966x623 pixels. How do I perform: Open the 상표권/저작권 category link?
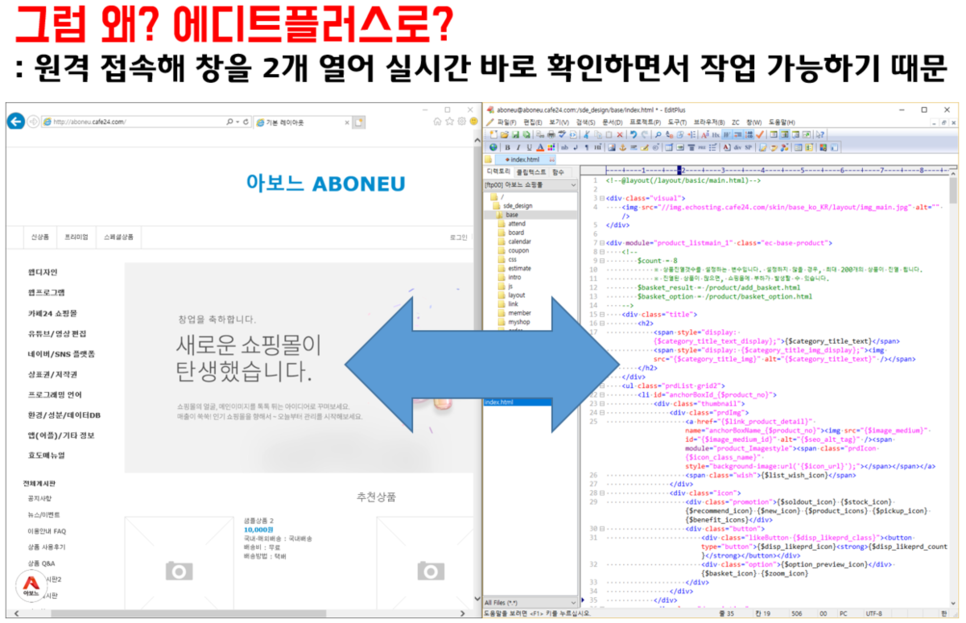pos(52,374)
